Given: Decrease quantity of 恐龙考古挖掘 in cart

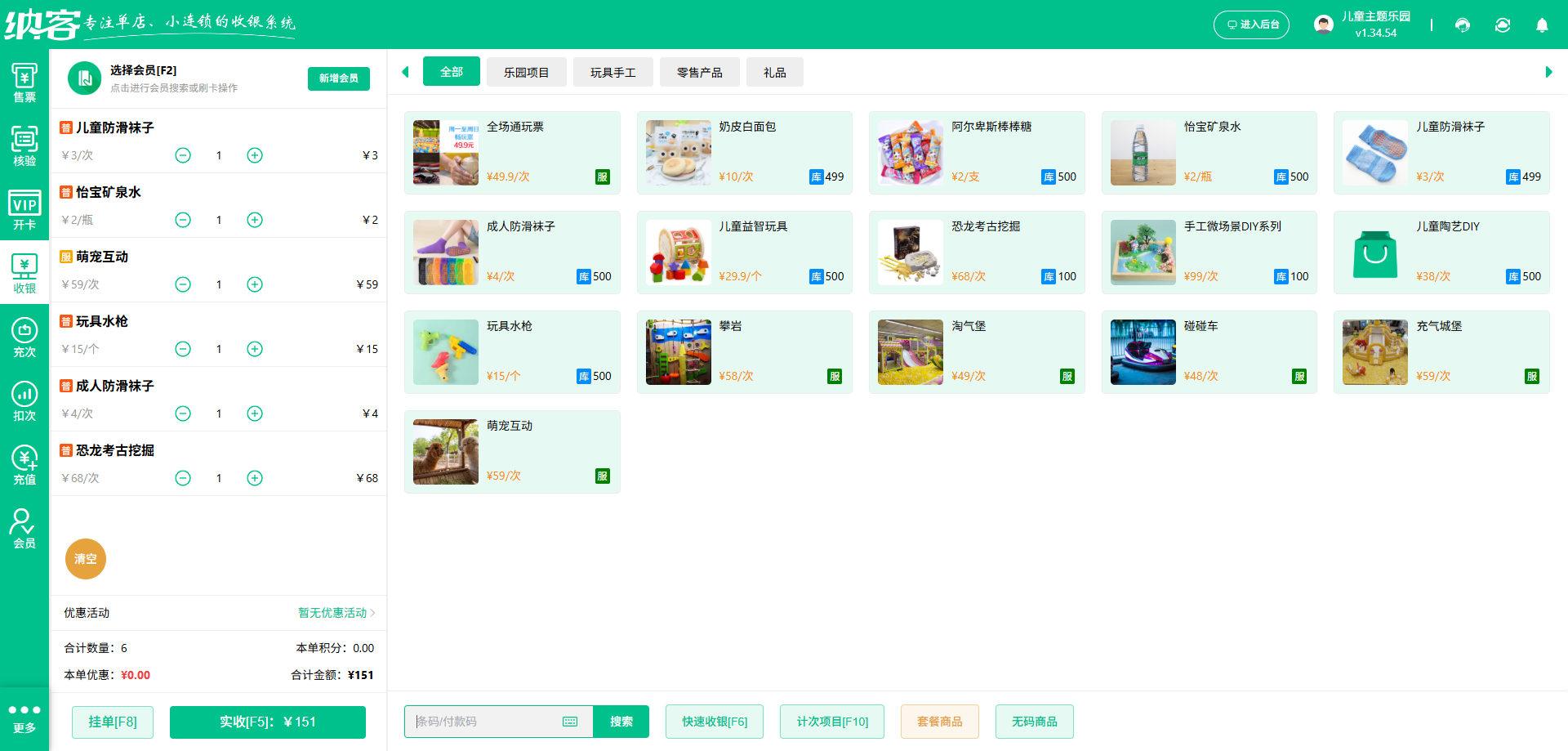Looking at the screenshot, I should (183, 478).
